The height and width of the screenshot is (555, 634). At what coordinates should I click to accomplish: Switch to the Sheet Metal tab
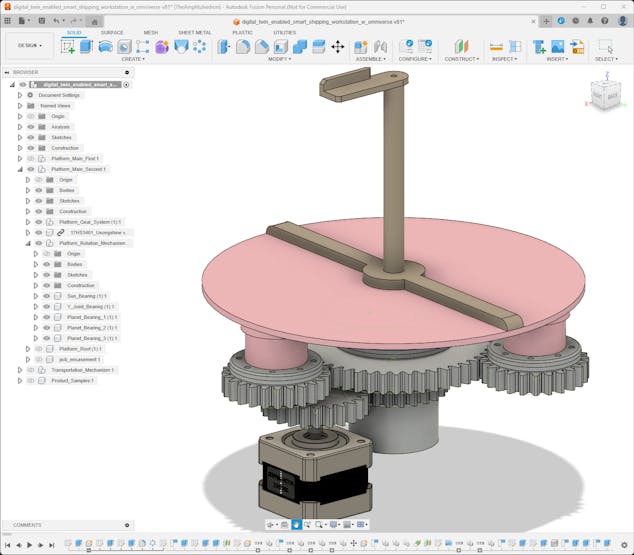(x=194, y=32)
